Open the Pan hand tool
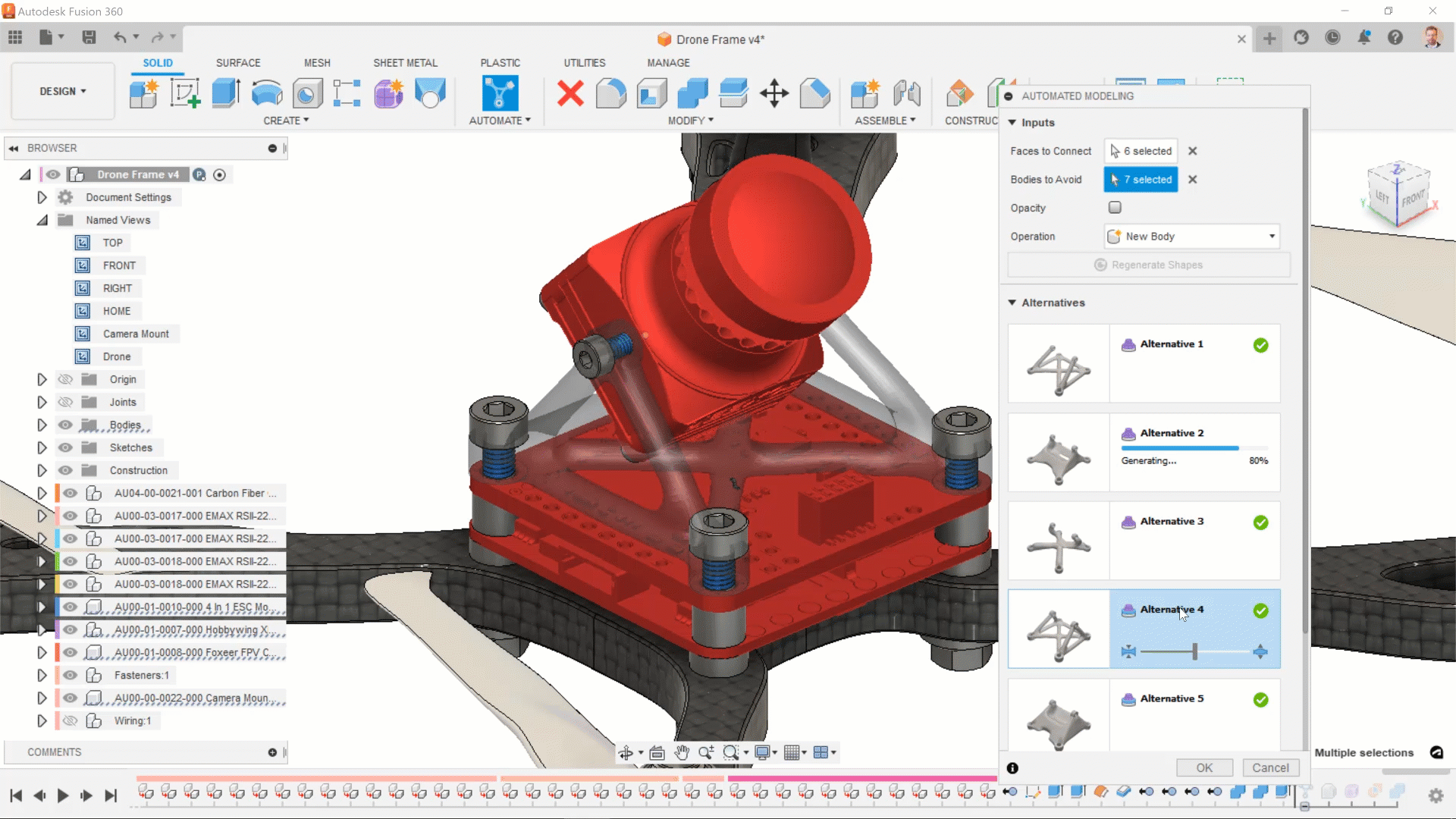The height and width of the screenshot is (819, 1456). [682, 752]
